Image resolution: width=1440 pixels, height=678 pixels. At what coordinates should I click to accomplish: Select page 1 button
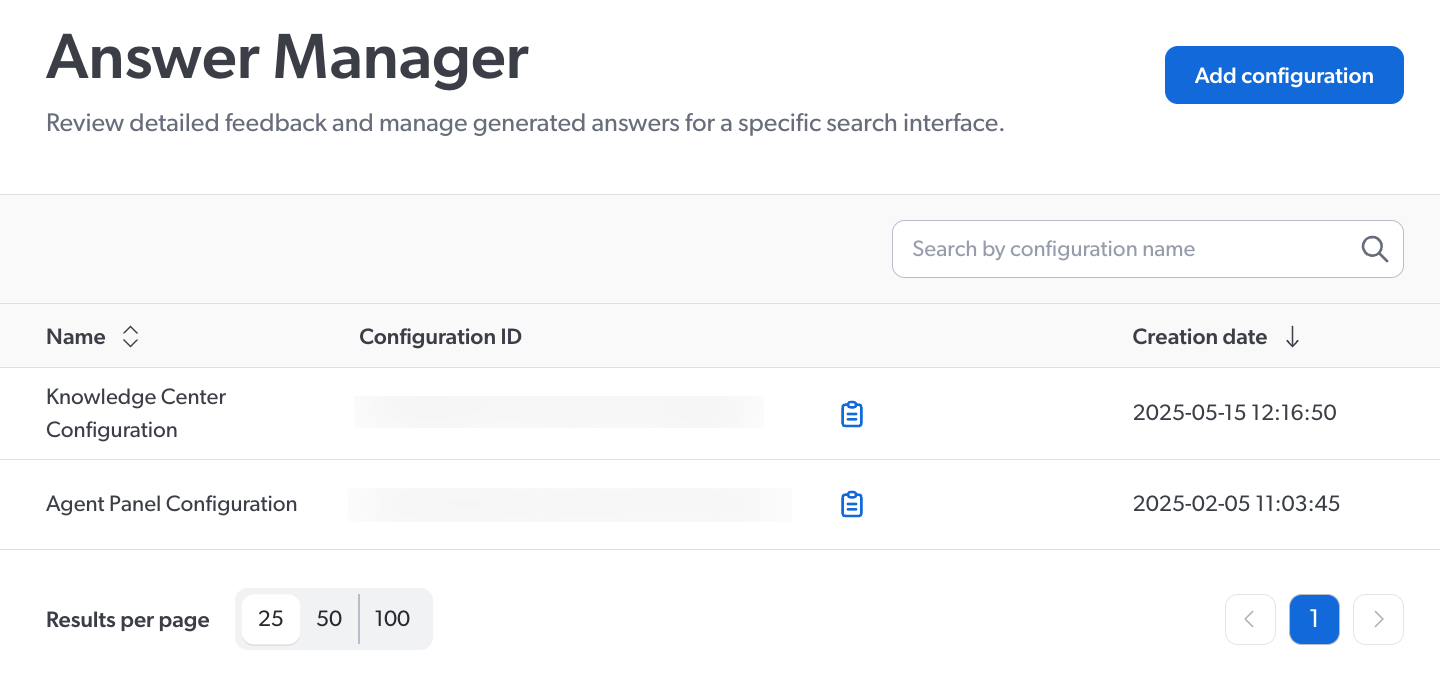(x=1314, y=620)
